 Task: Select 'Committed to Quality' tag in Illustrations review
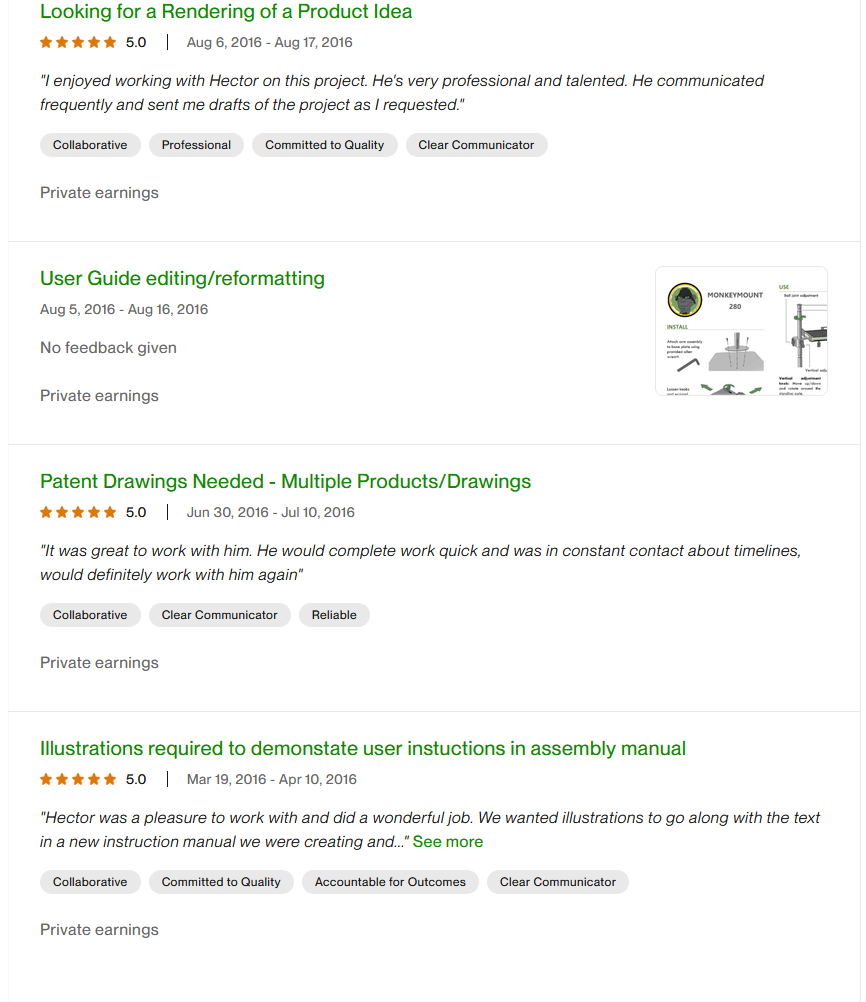pos(221,882)
